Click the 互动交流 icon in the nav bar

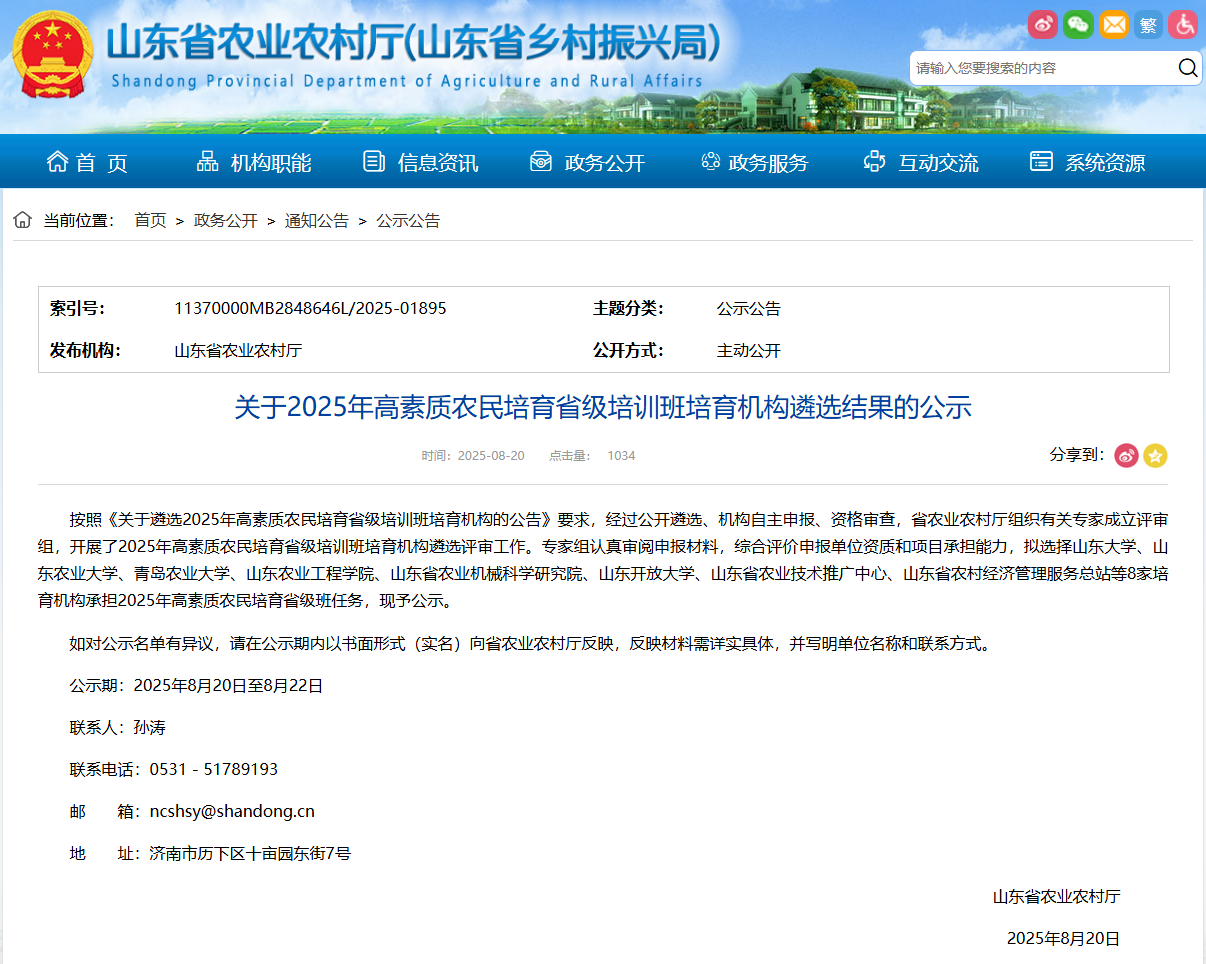point(874,161)
